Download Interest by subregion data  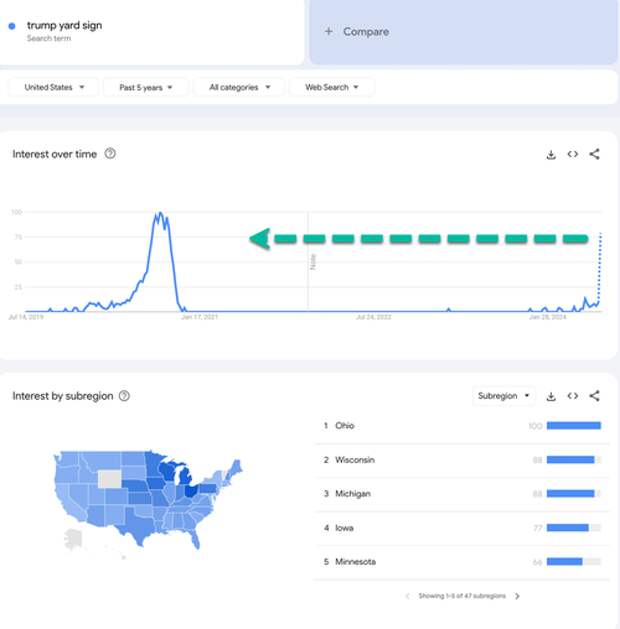[551, 396]
